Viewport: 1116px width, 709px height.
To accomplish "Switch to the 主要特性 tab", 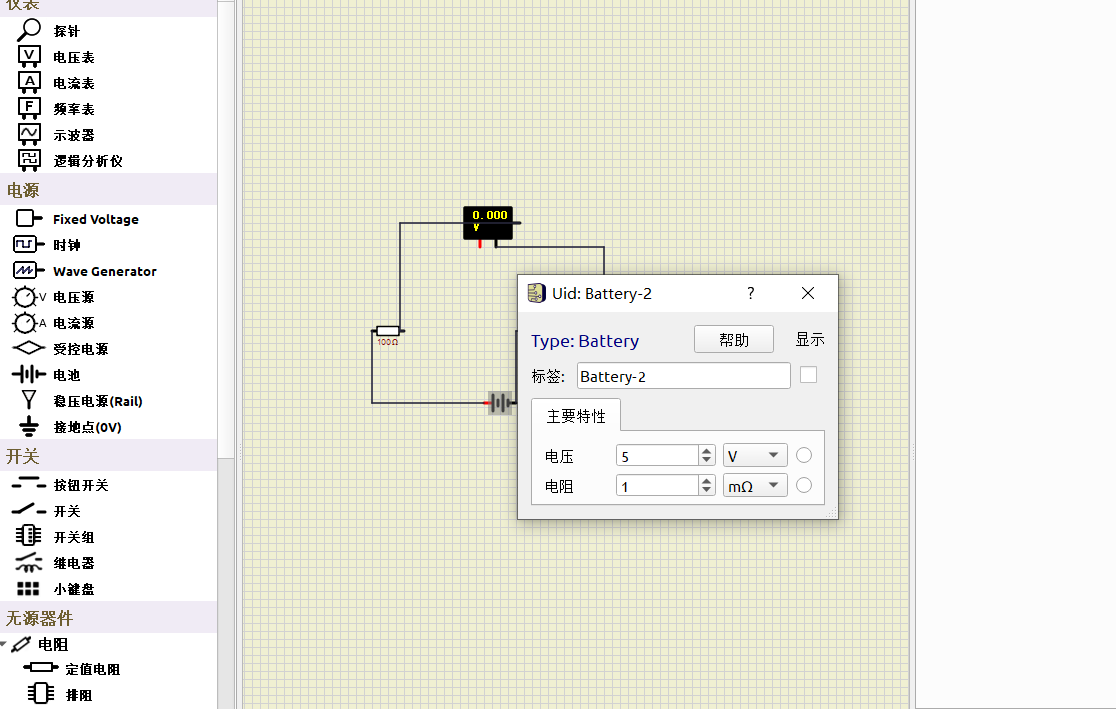I will [576, 416].
